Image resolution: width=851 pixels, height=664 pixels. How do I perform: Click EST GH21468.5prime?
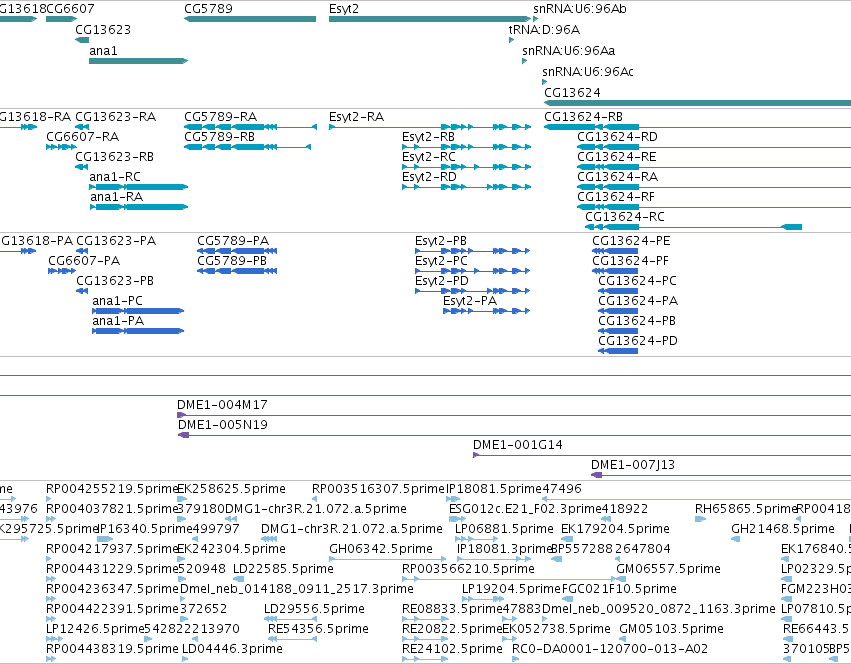pyautogui.click(x=735, y=539)
